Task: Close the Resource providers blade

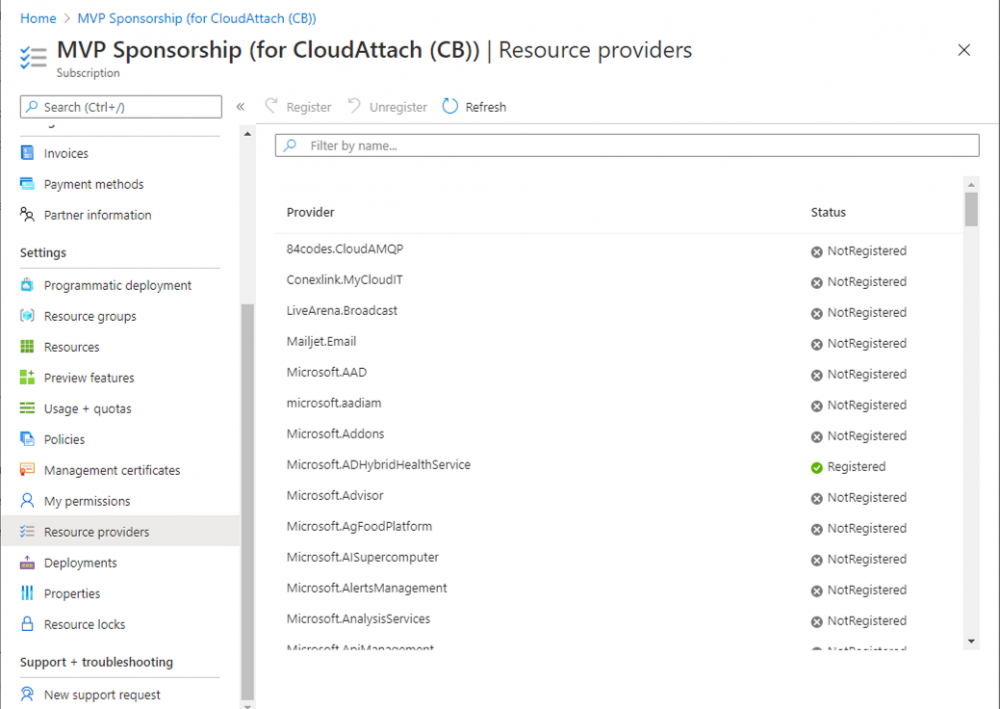Action: pyautogui.click(x=964, y=50)
